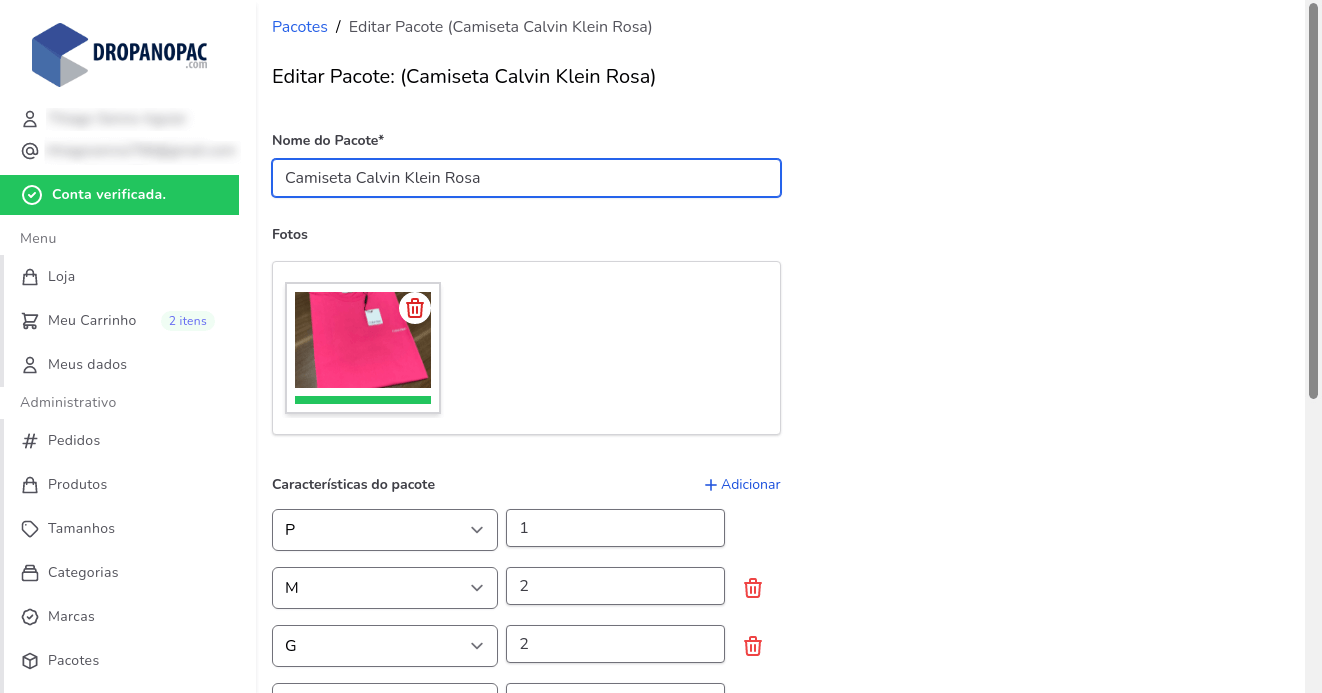The height and width of the screenshot is (693, 1322).
Task: Click the Pacotes box icon in sidebar
Action: [x=30, y=661]
